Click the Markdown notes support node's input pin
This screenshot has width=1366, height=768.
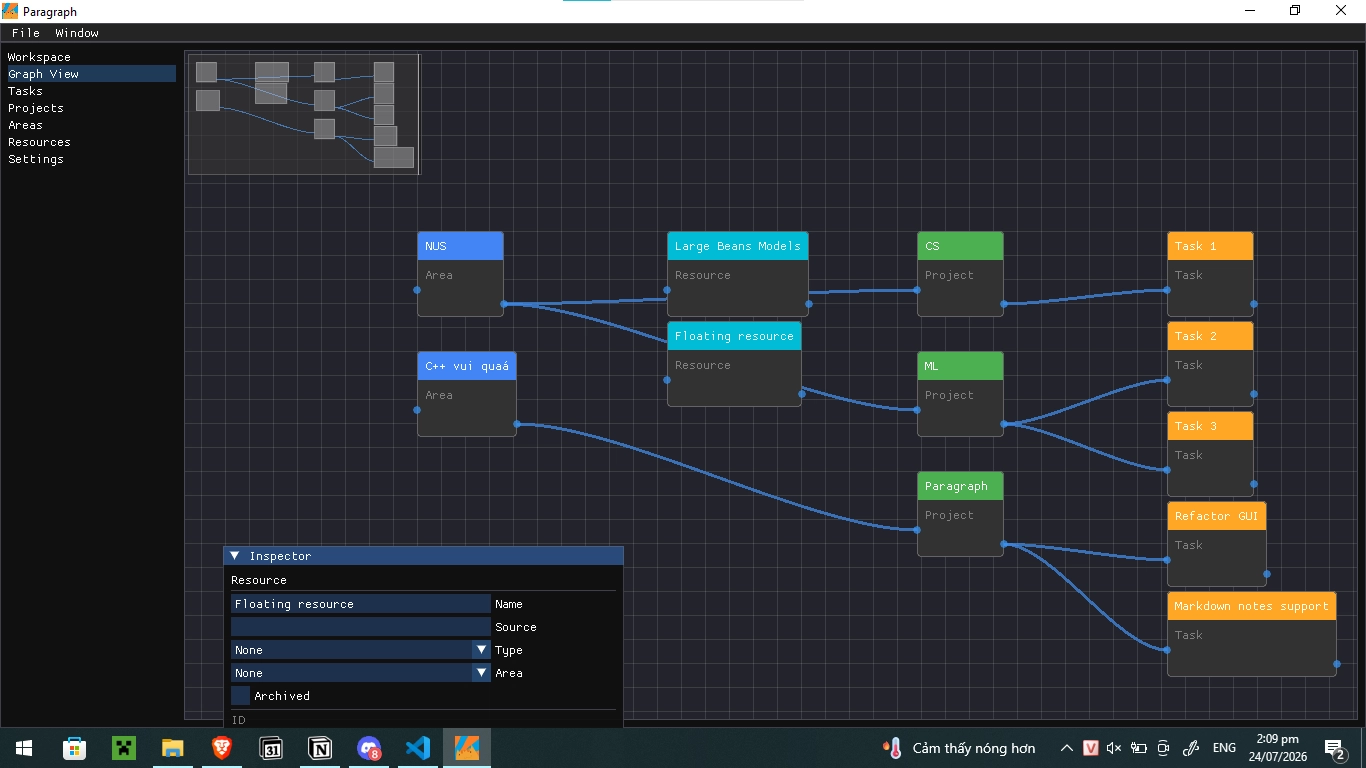1167,650
